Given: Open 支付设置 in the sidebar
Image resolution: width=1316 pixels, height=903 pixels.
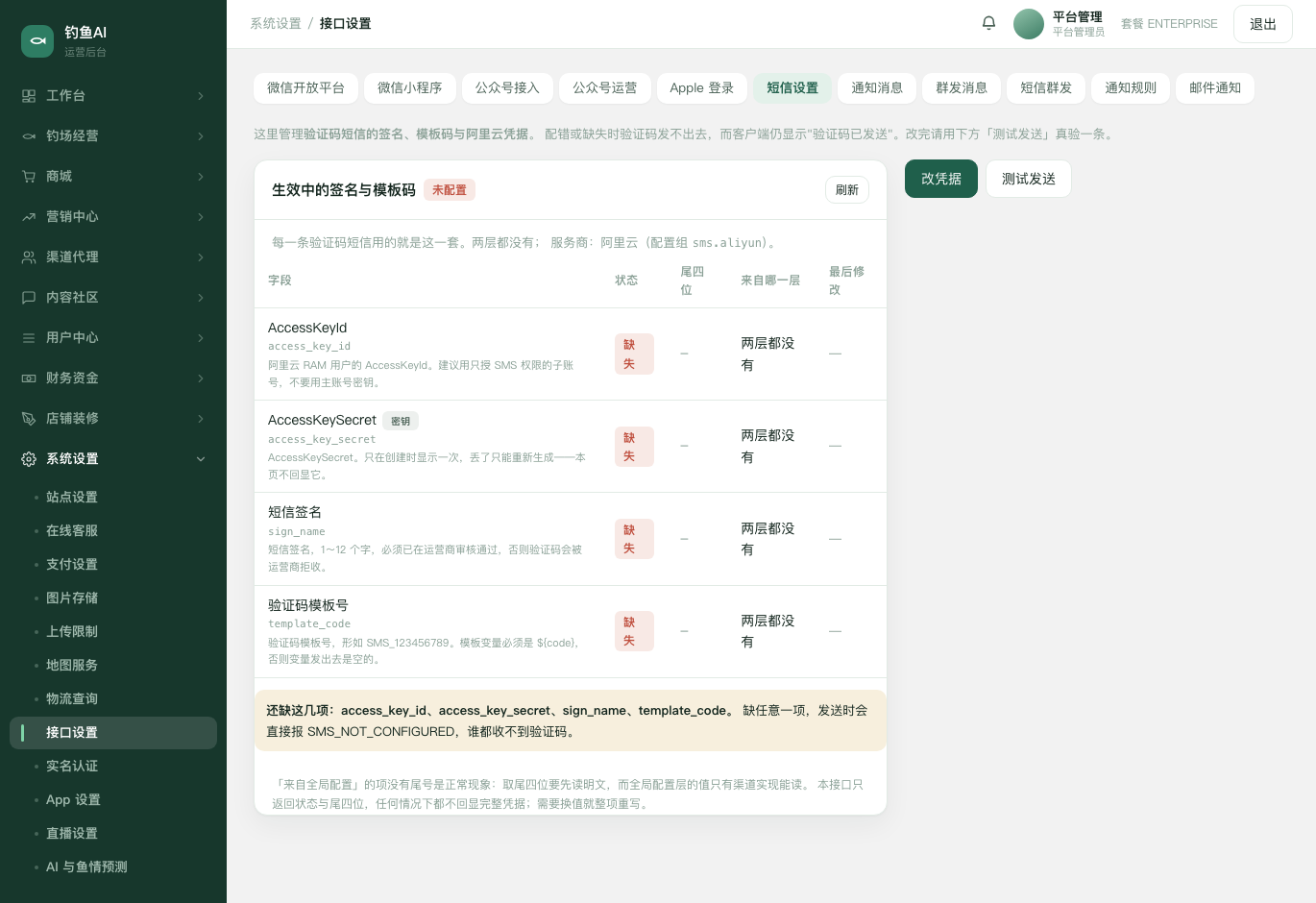Looking at the screenshot, I should [x=113, y=565].
